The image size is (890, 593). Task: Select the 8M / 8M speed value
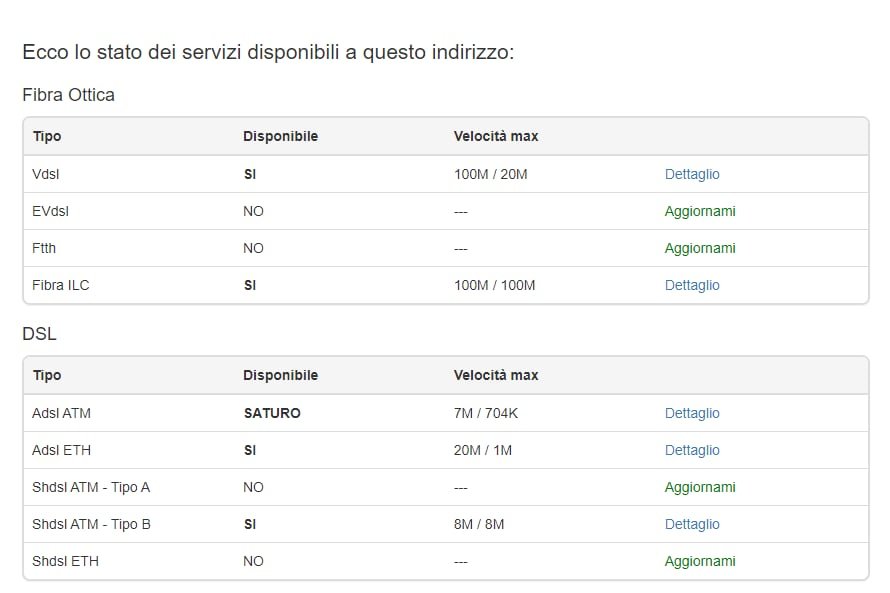(478, 524)
